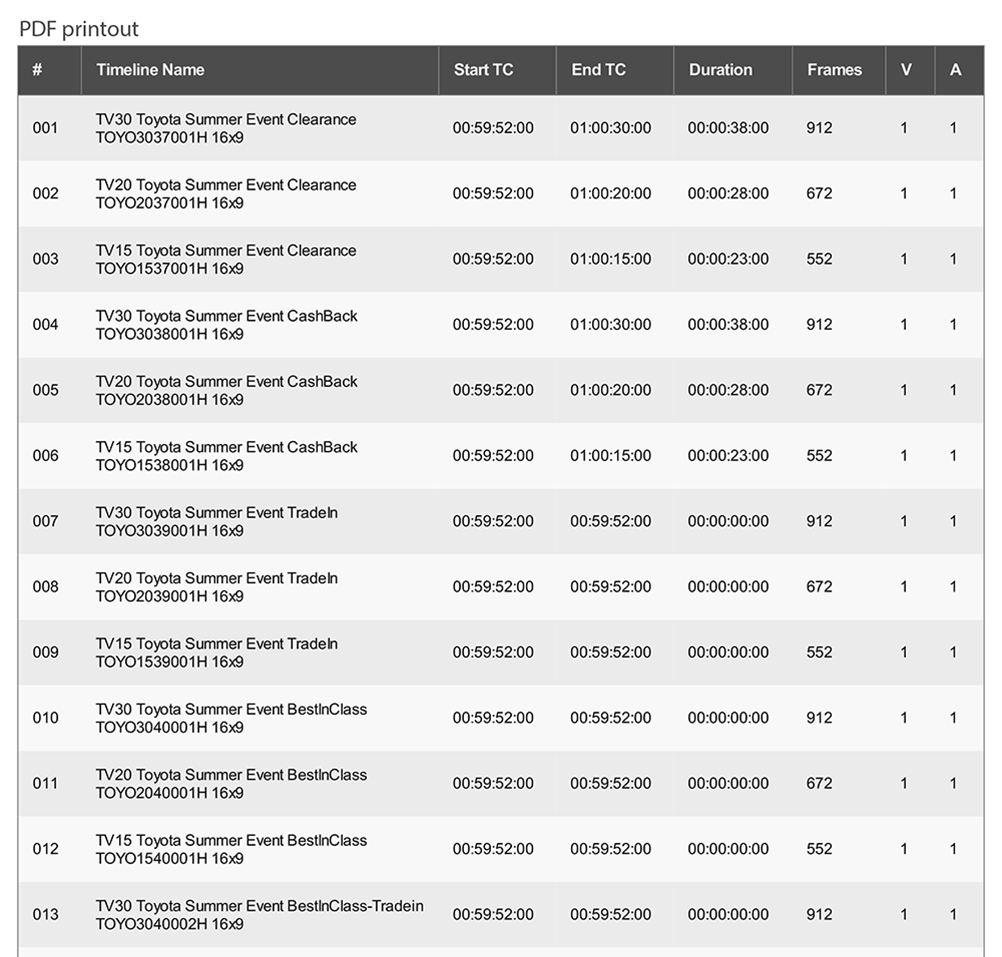The image size is (1002, 957).
Task: Click End TC 00:59:52:00 in row 012
Action: [x=610, y=849]
